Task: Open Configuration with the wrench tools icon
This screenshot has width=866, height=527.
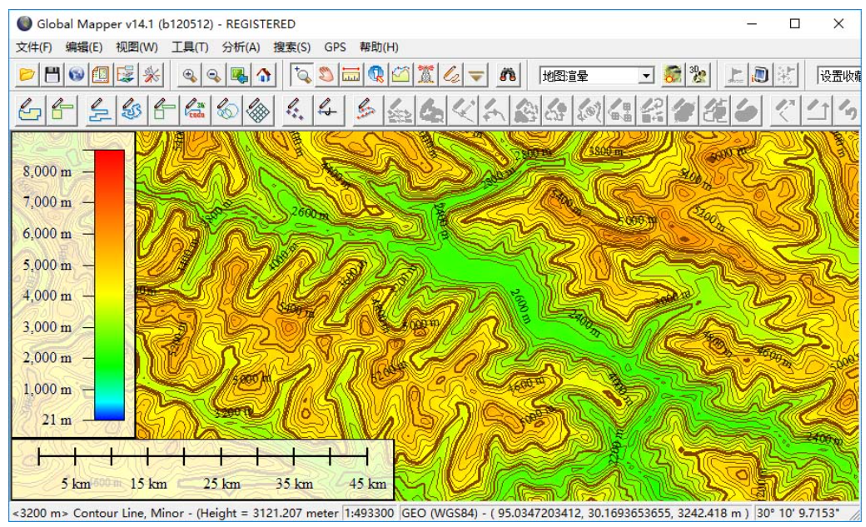Action: click(x=151, y=75)
